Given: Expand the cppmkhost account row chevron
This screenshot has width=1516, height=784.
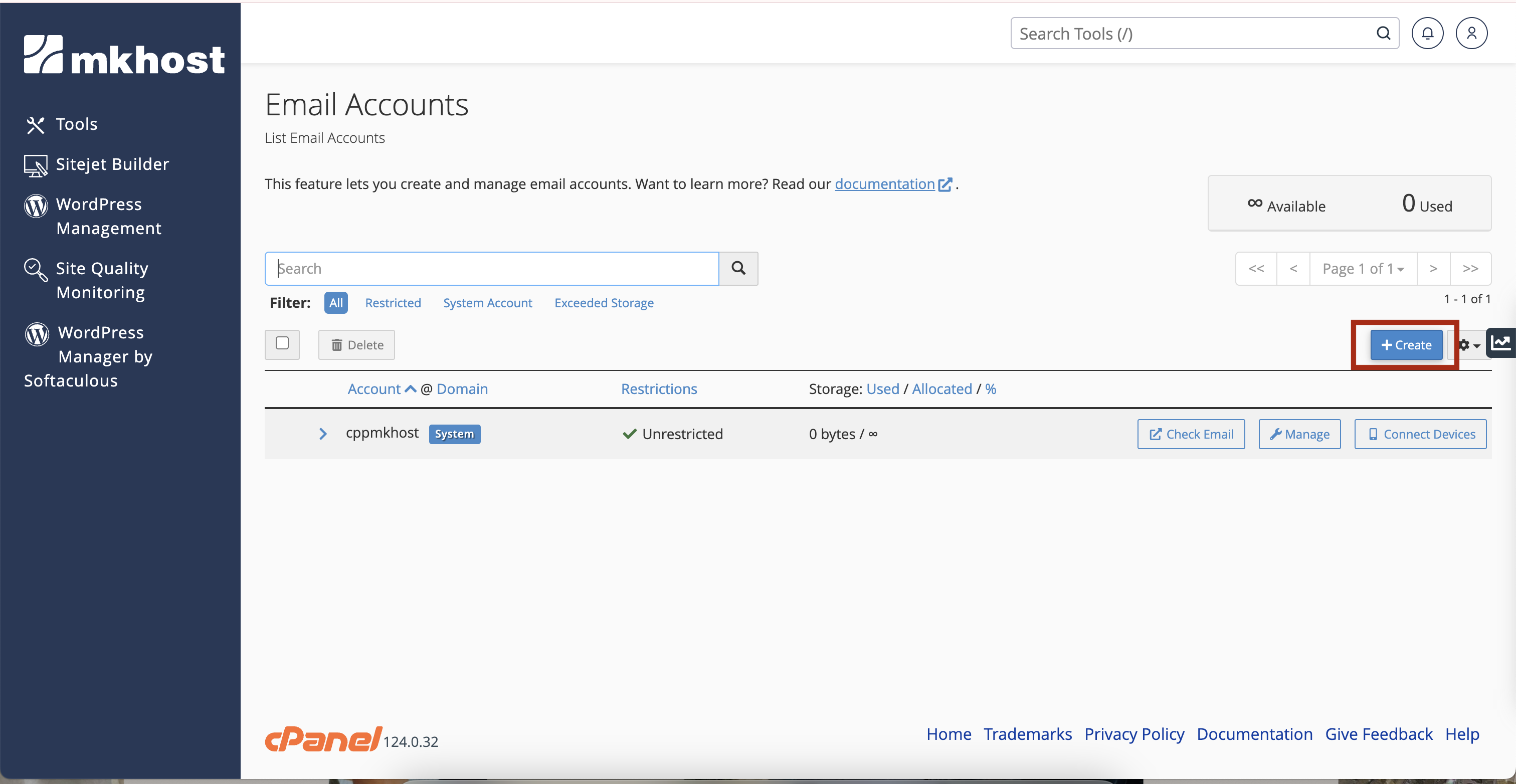Looking at the screenshot, I should tap(322, 434).
